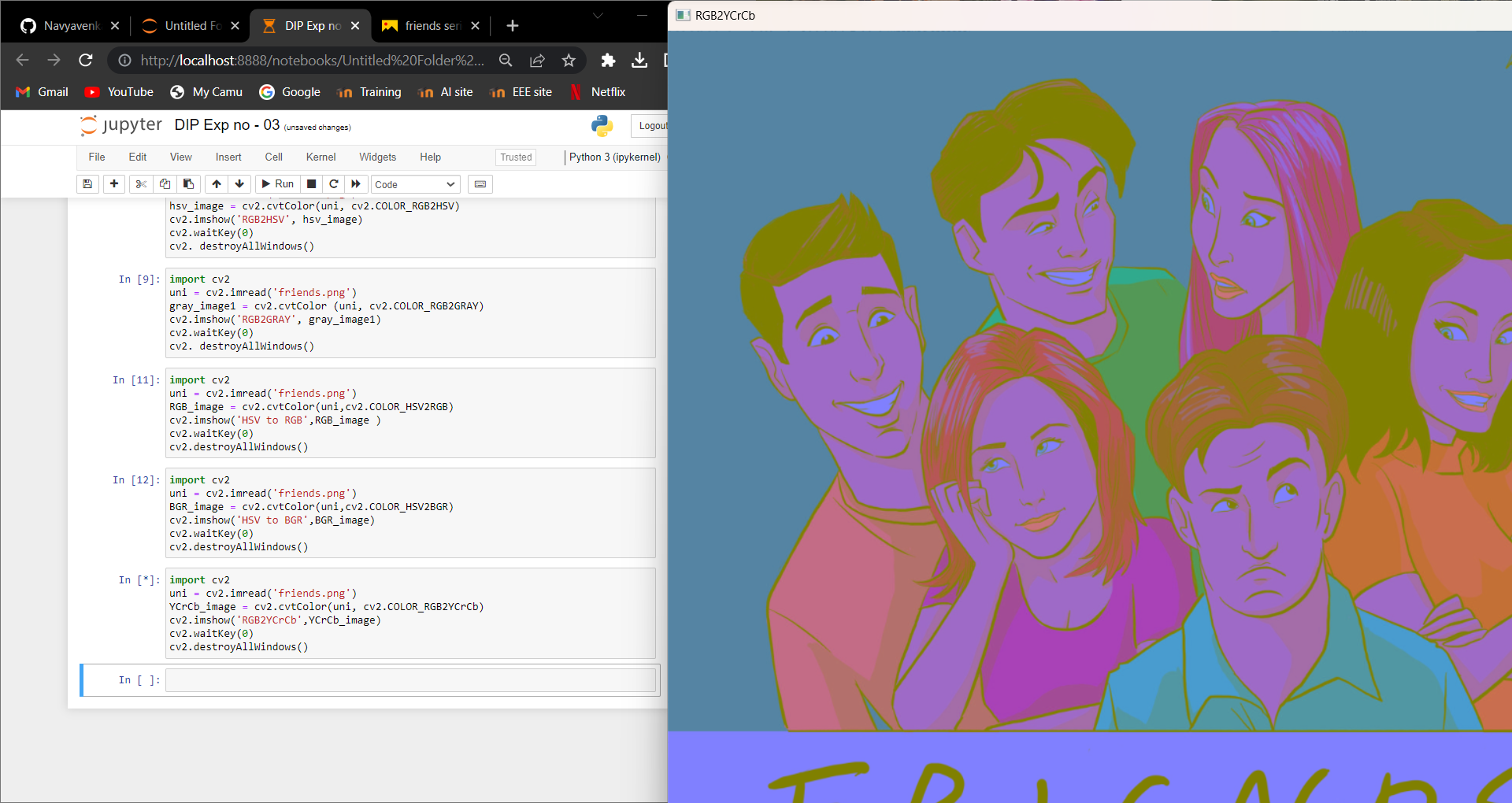Select the Python 3 (ipykernel) kernel indicator
This screenshot has width=1512, height=803.
coord(614,157)
